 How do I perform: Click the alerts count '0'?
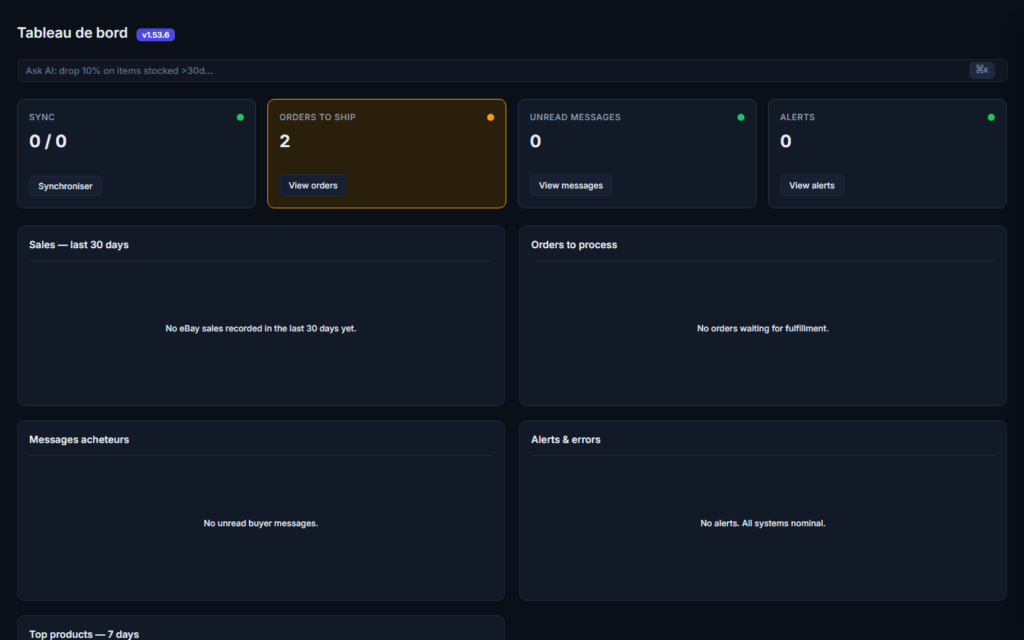pos(786,141)
